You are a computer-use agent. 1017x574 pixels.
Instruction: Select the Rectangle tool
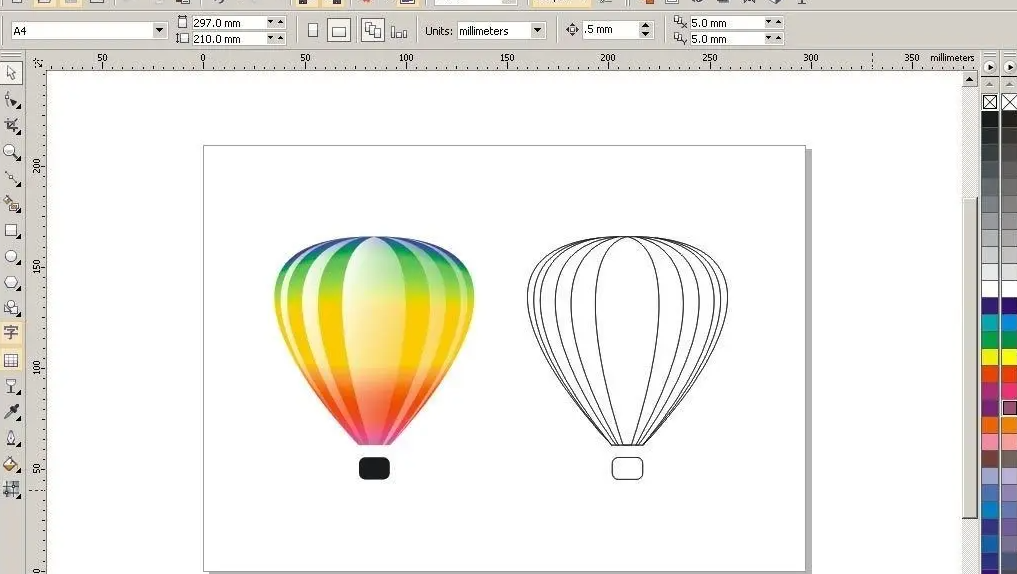click(x=11, y=231)
